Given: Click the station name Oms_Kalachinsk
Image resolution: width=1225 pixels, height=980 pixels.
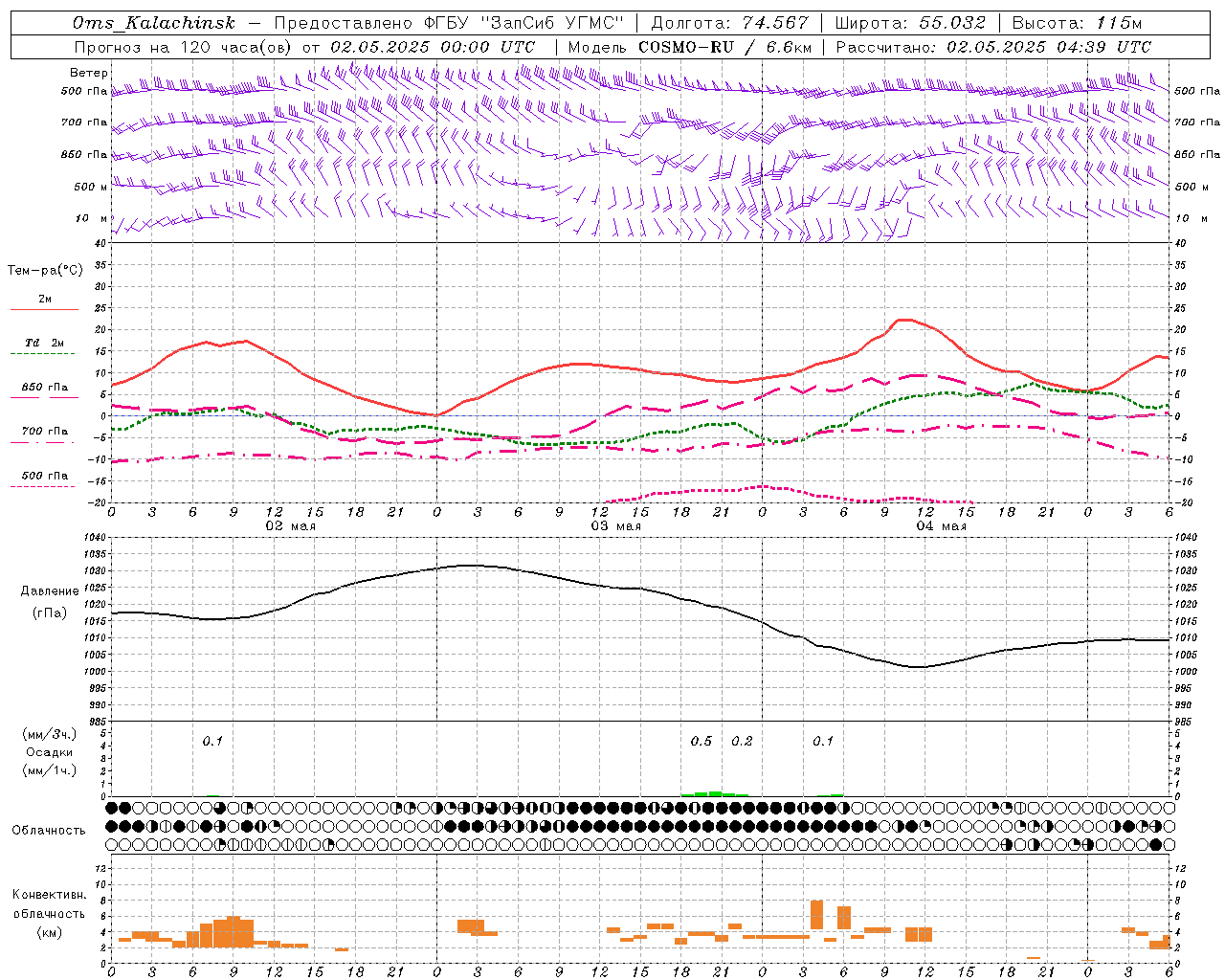Looking at the screenshot, I should (153, 23).
